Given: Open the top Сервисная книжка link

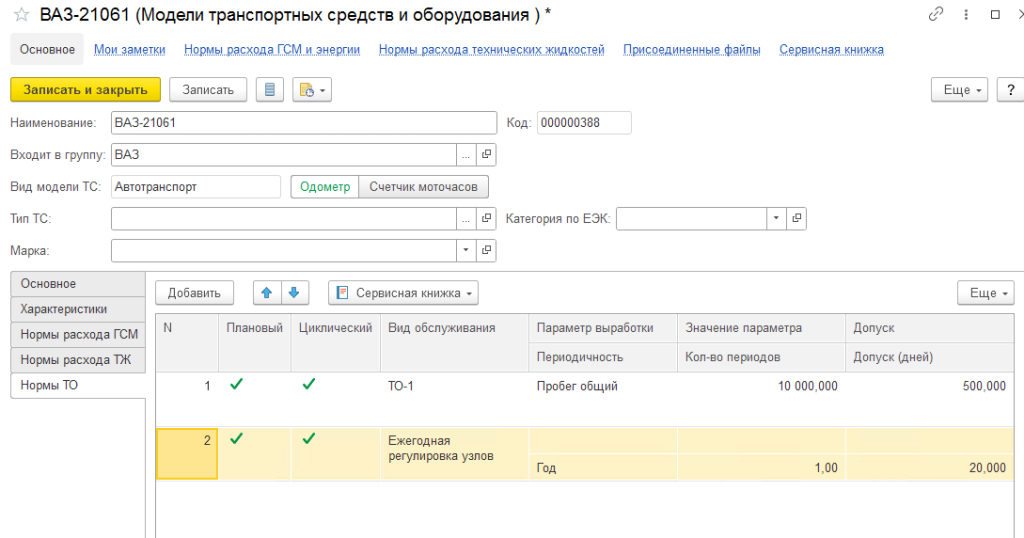Looking at the screenshot, I should point(831,50).
